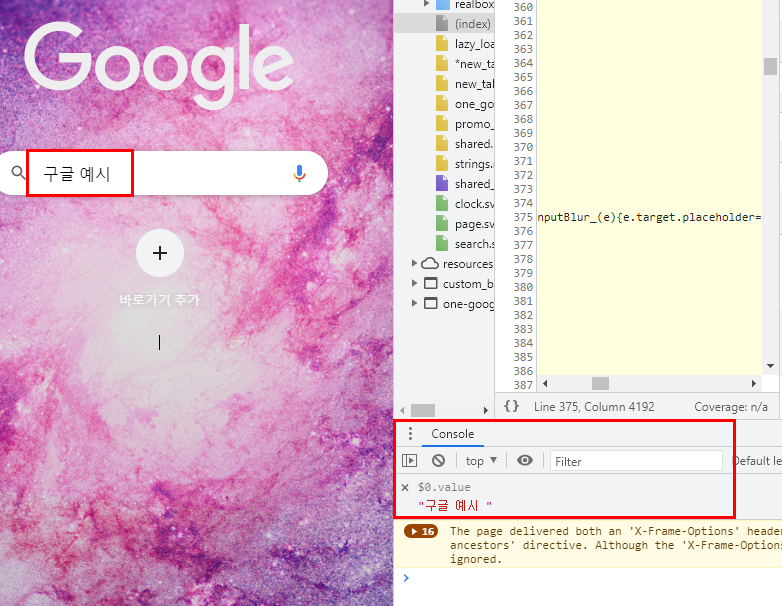
Task: Toggle the live expression eye icon
Action: (525, 460)
